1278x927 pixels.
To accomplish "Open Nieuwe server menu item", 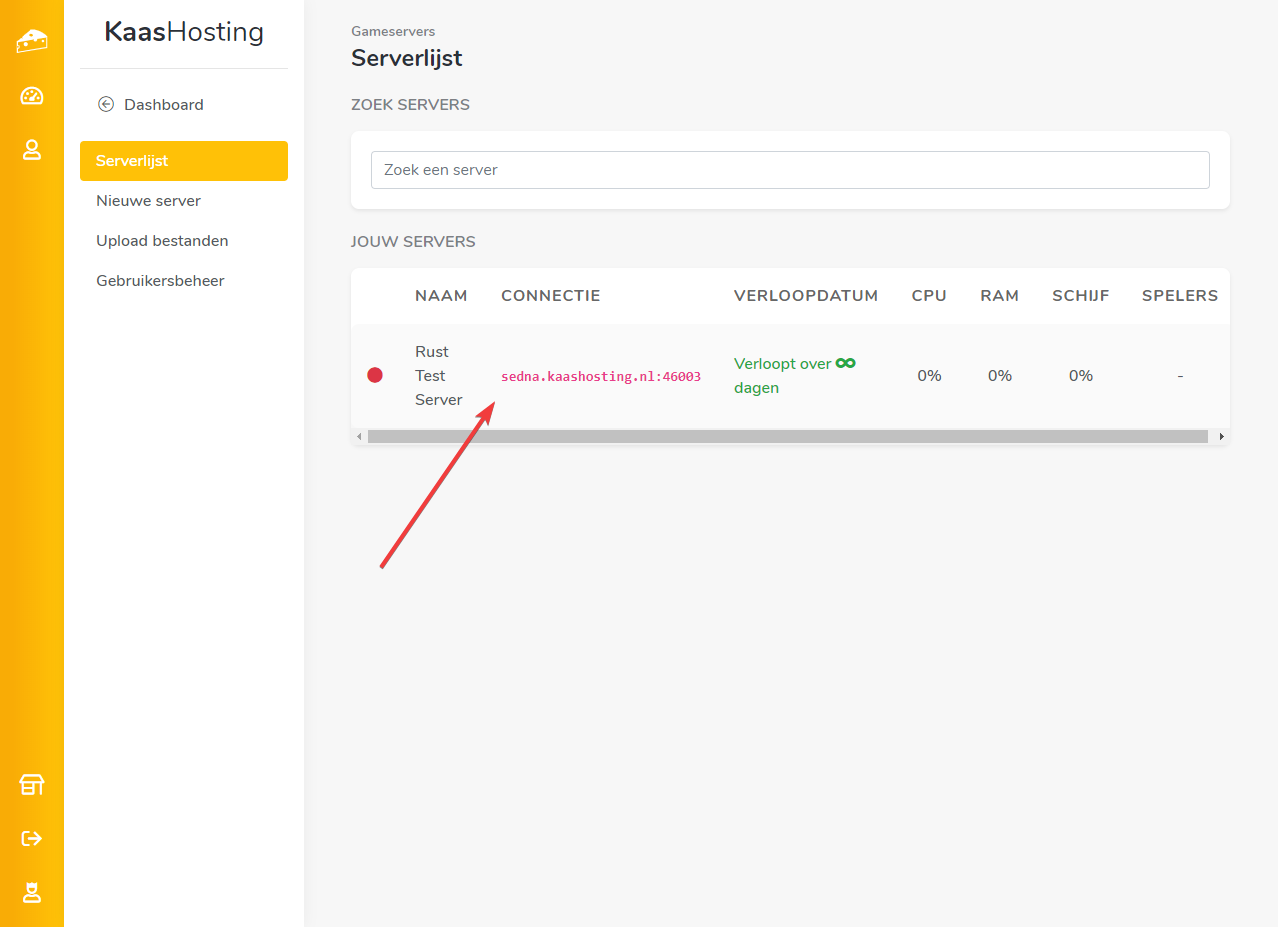I will (148, 201).
